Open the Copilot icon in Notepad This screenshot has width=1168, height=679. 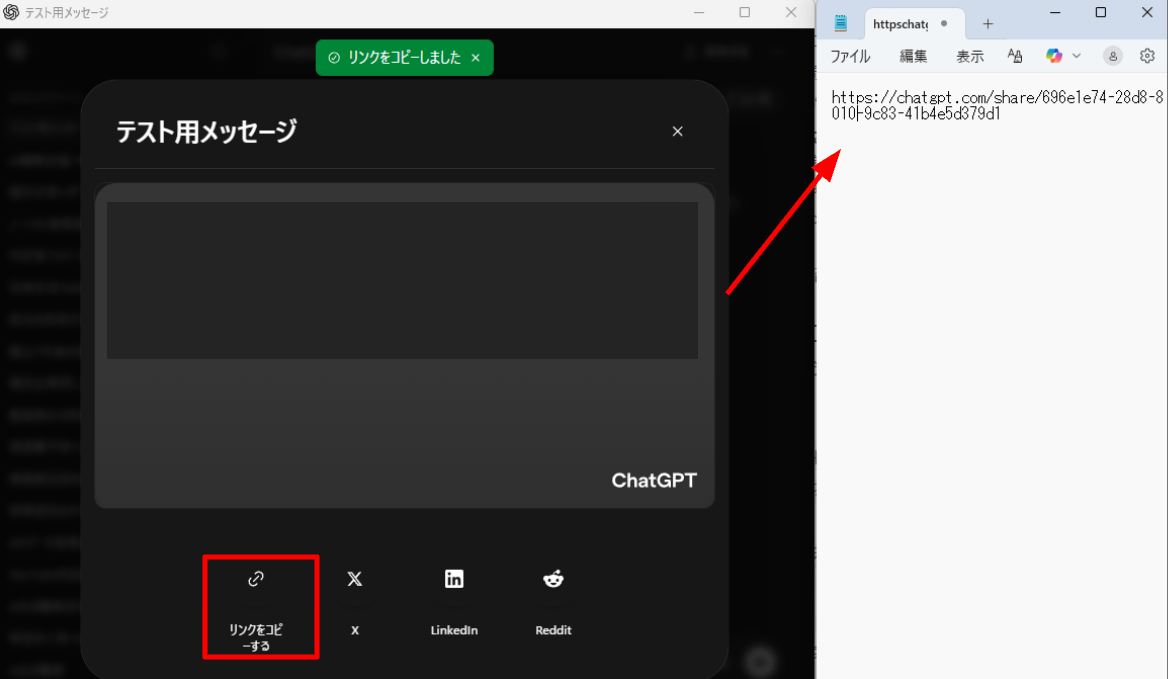tap(1054, 56)
